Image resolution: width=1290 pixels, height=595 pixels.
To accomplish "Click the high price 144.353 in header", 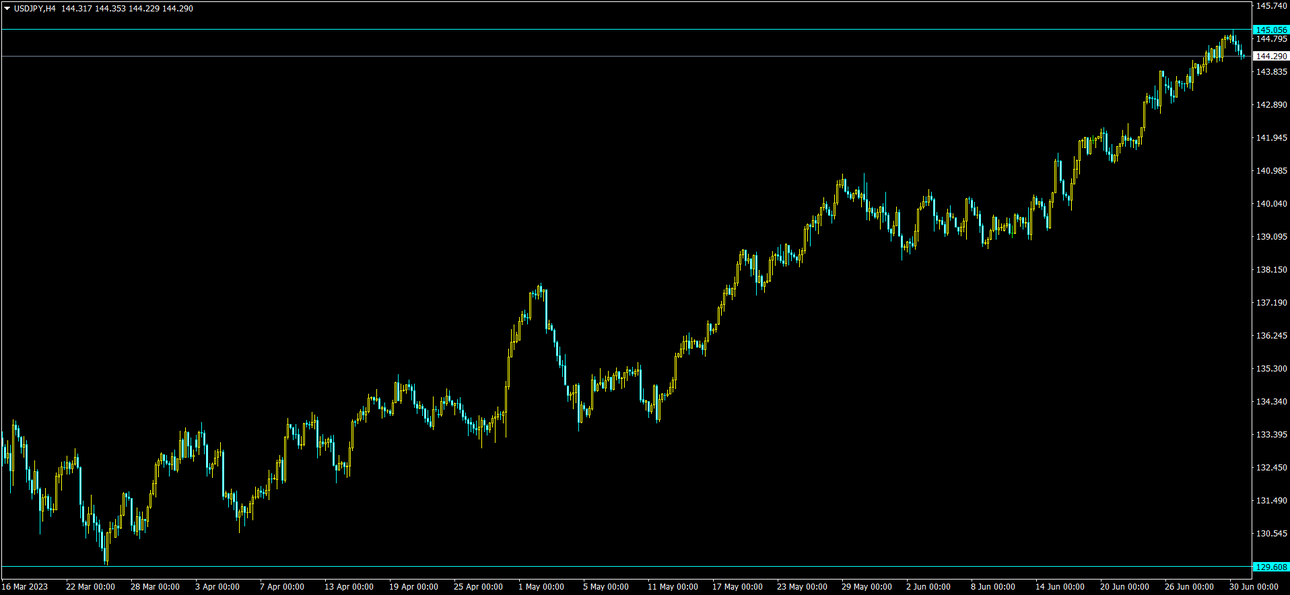I will click(x=110, y=8).
